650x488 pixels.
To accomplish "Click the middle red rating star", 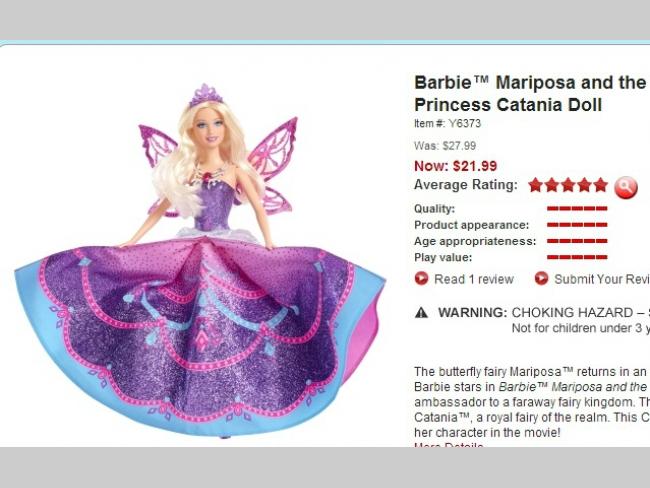I will pyautogui.click(x=568, y=185).
